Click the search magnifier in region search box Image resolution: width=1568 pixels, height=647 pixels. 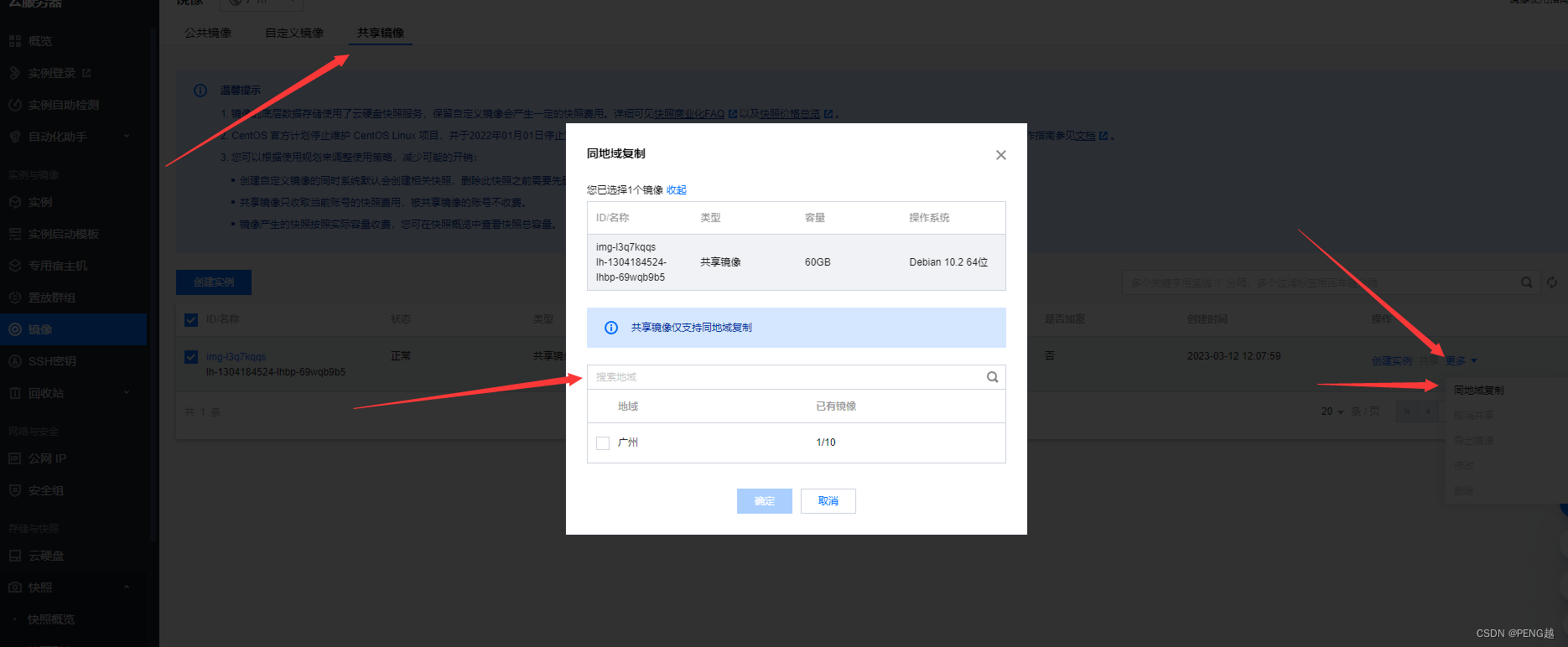point(992,377)
